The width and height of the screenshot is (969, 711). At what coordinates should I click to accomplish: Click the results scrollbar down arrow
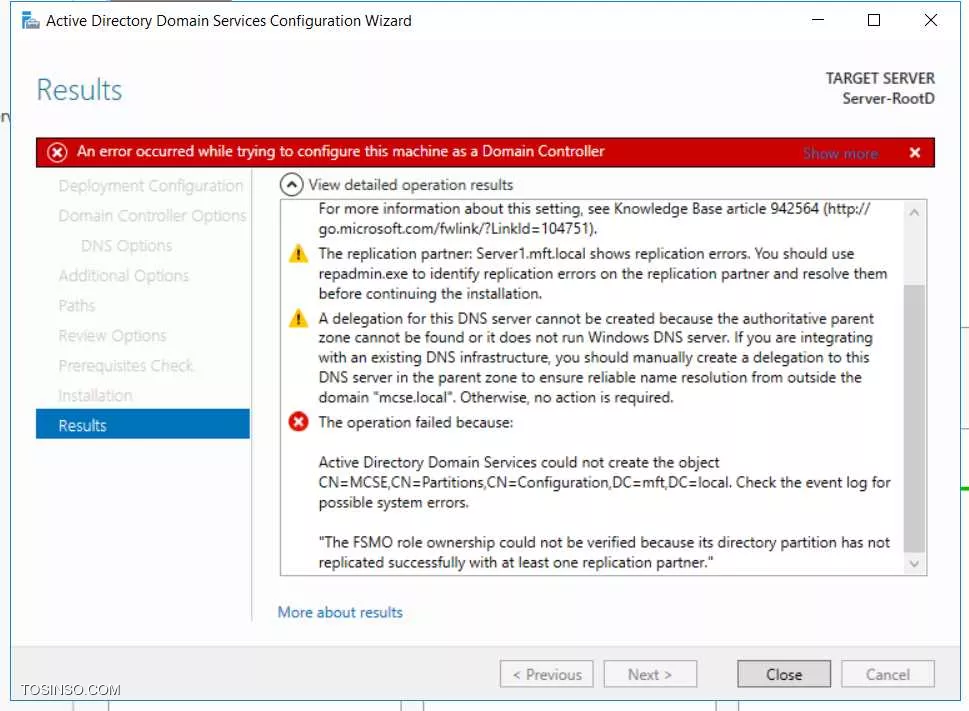click(x=915, y=563)
